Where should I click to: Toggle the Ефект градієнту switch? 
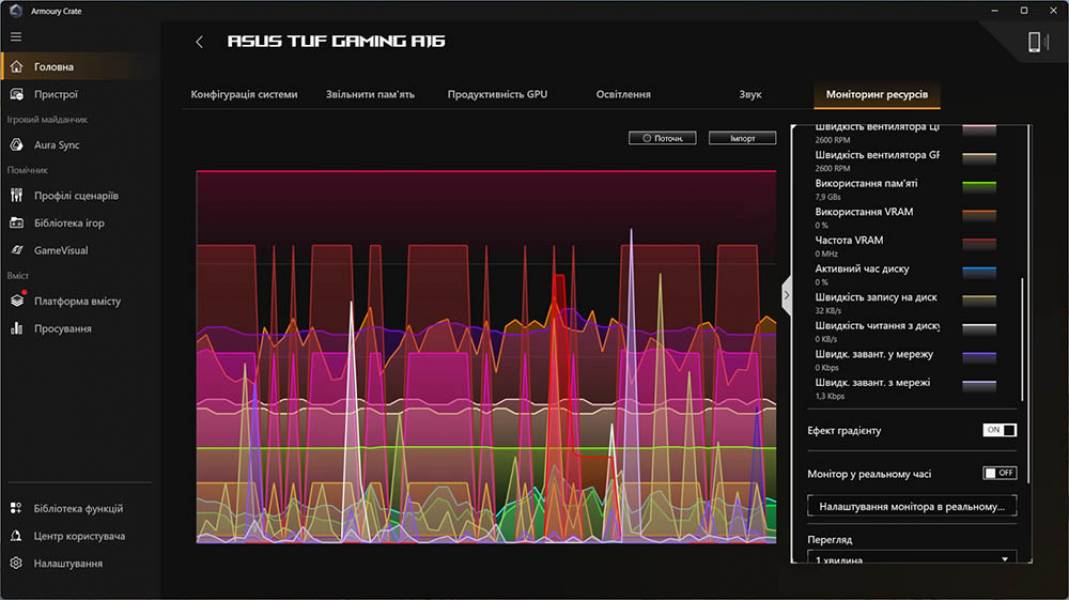click(x=999, y=430)
